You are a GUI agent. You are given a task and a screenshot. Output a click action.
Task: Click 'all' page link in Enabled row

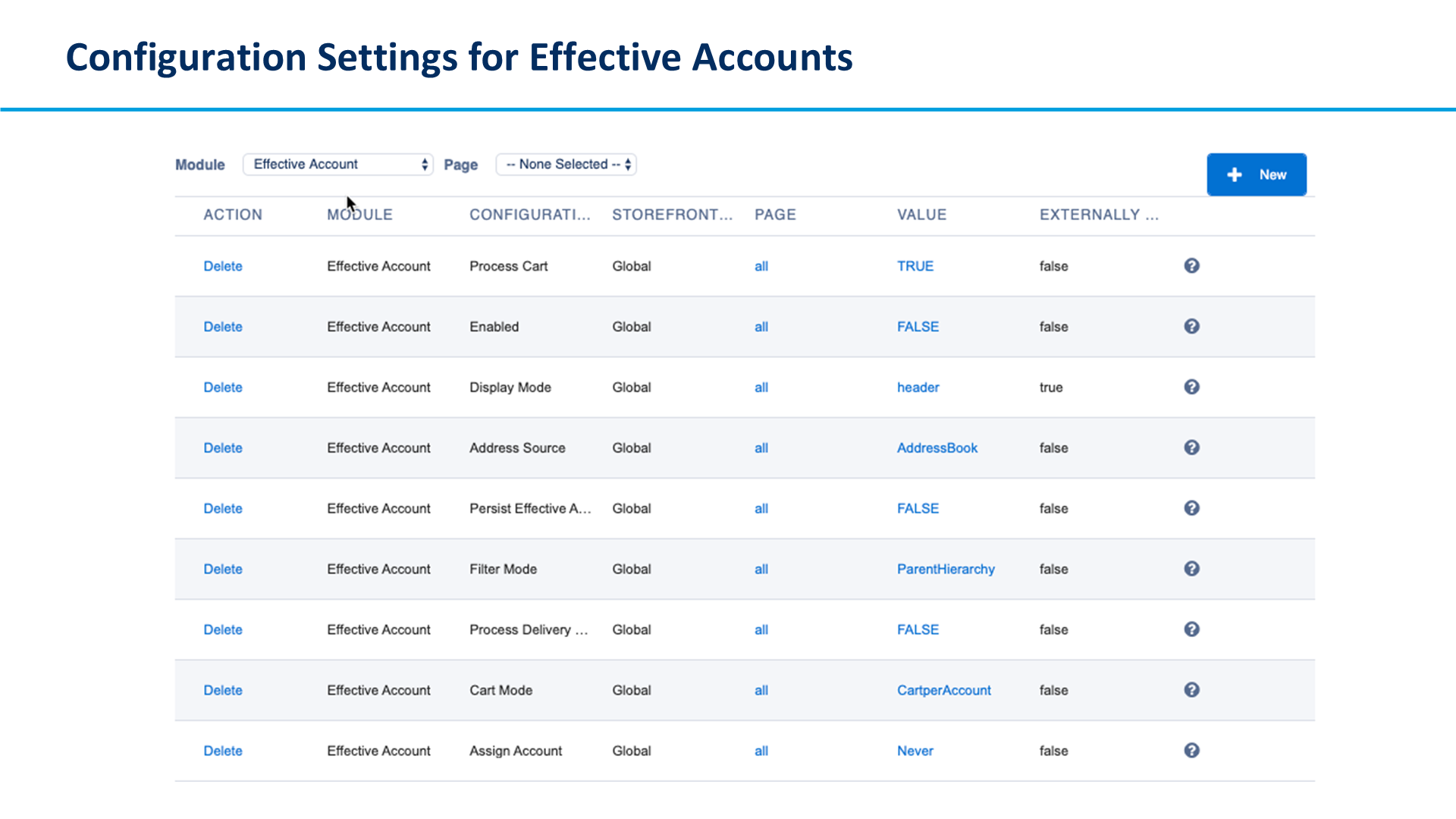pyautogui.click(x=761, y=327)
